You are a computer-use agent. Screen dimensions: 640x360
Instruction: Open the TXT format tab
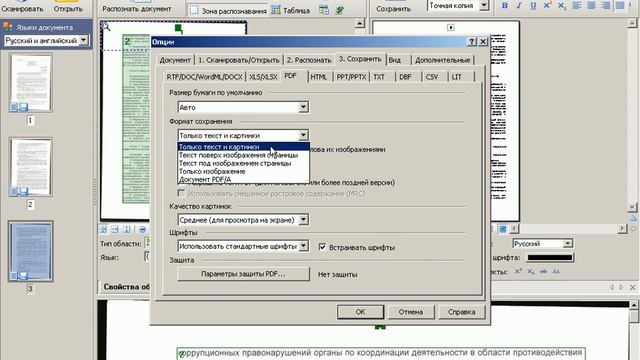pos(379,77)
